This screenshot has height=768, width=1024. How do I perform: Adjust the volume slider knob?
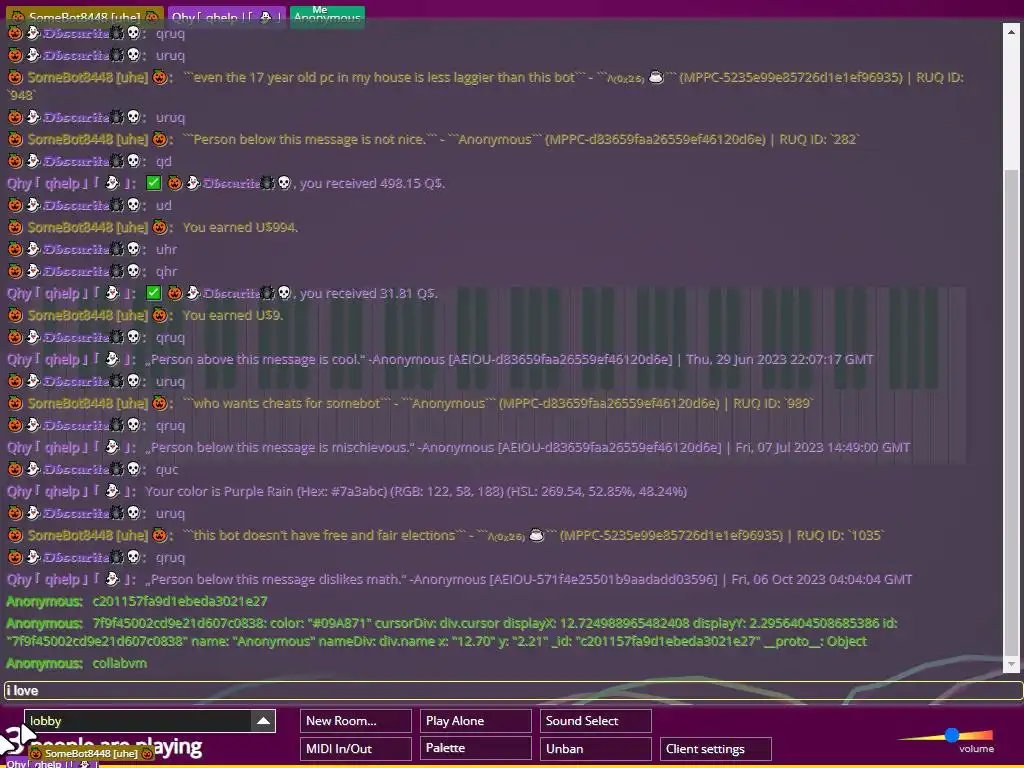(952, 735)
